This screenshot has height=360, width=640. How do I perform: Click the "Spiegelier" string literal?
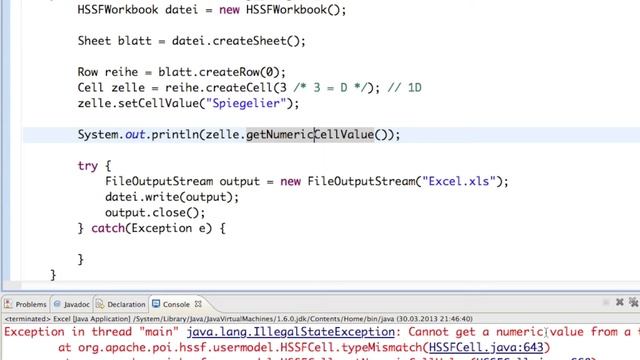pos(246,103)
